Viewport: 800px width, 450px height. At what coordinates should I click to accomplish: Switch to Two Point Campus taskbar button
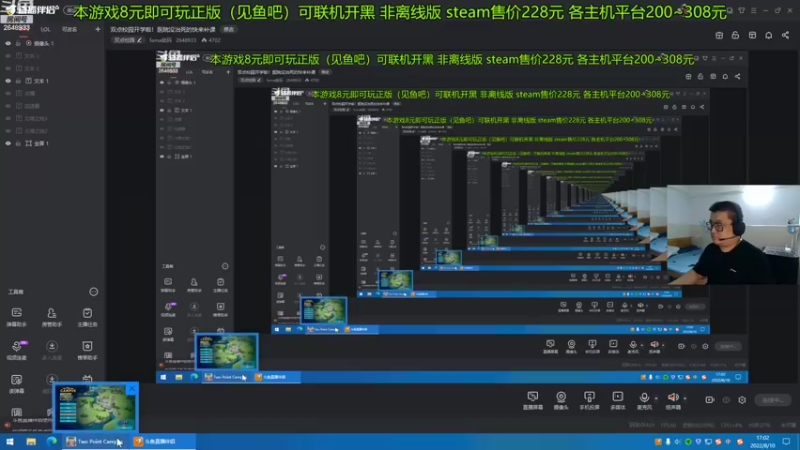pyautogui.click(x=95, y=441)
